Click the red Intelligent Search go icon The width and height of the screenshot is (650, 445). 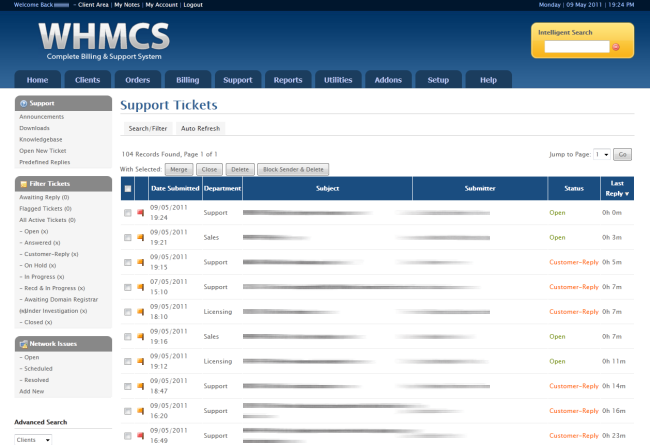[616, 47]
